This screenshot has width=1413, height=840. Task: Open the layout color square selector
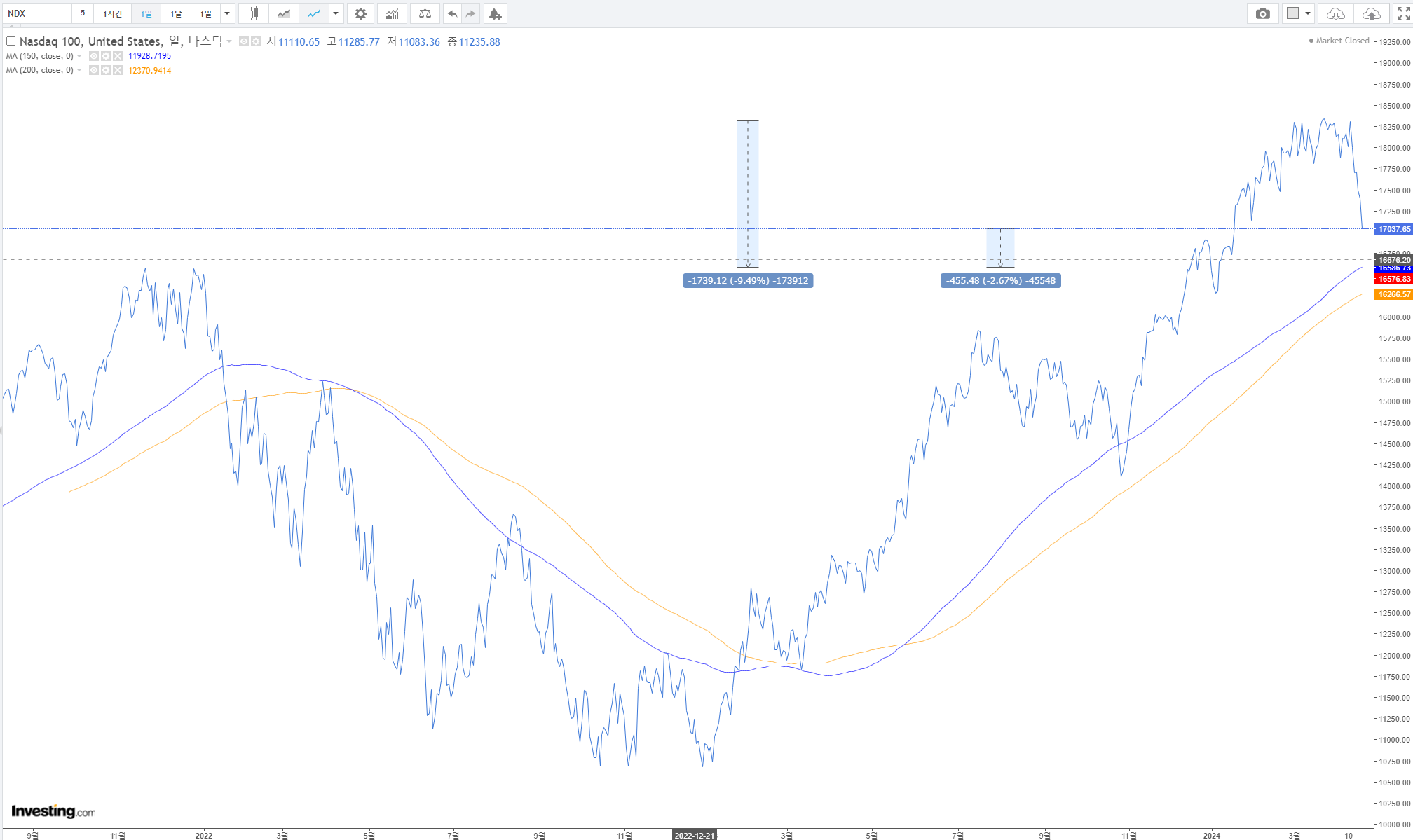1293,13
